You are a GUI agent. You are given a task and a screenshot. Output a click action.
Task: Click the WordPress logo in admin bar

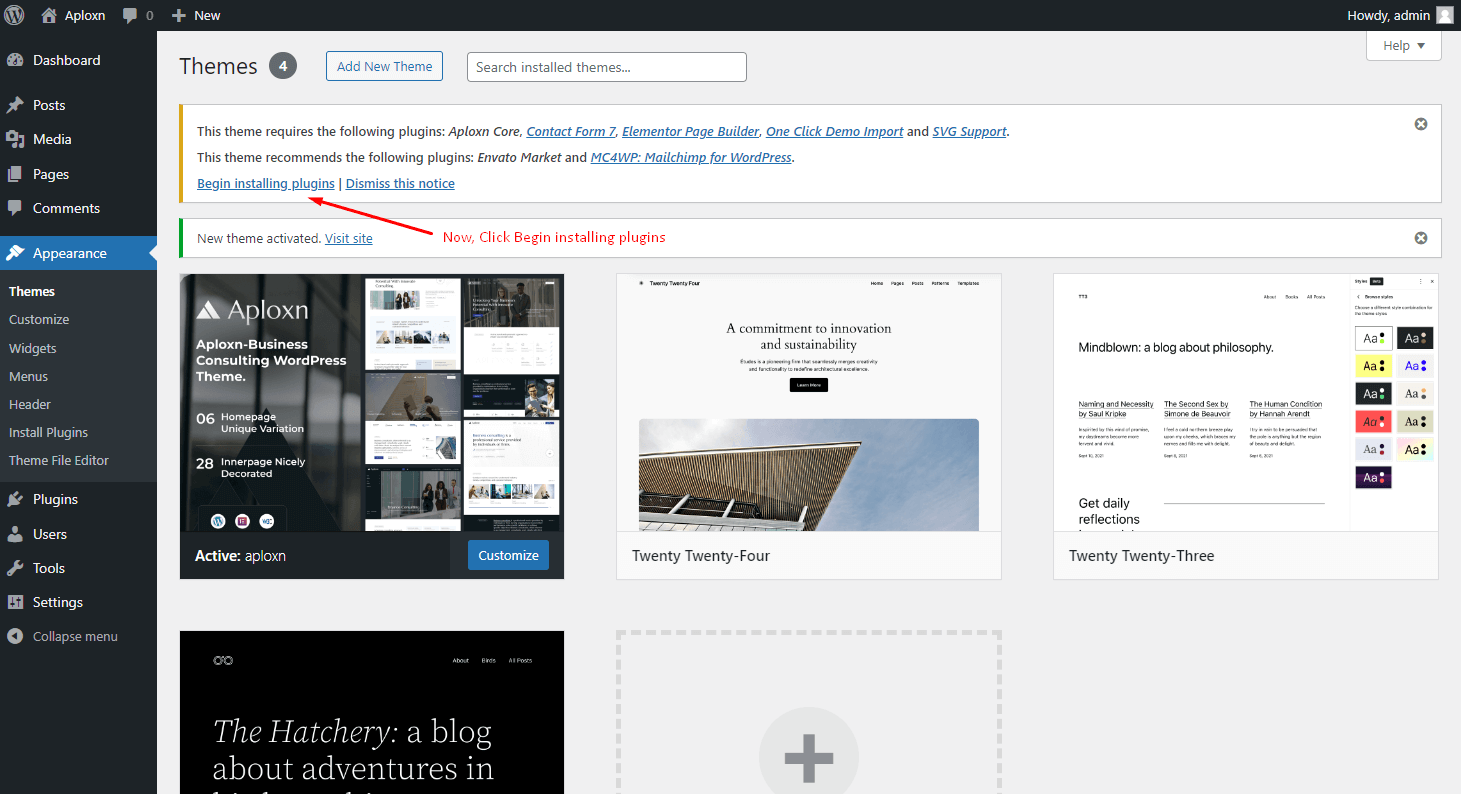point(15,15)
